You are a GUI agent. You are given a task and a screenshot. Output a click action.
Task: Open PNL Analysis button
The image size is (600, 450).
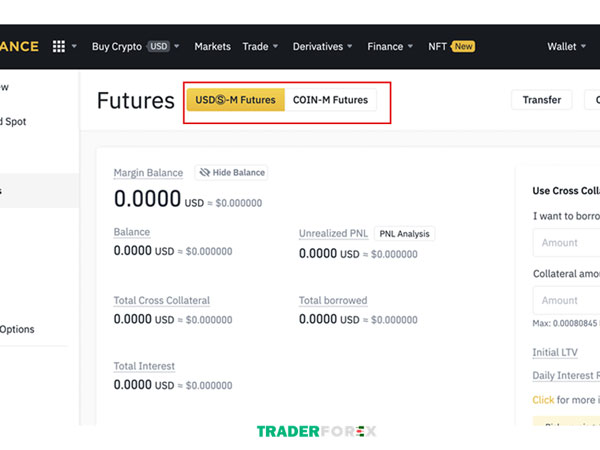405,234
